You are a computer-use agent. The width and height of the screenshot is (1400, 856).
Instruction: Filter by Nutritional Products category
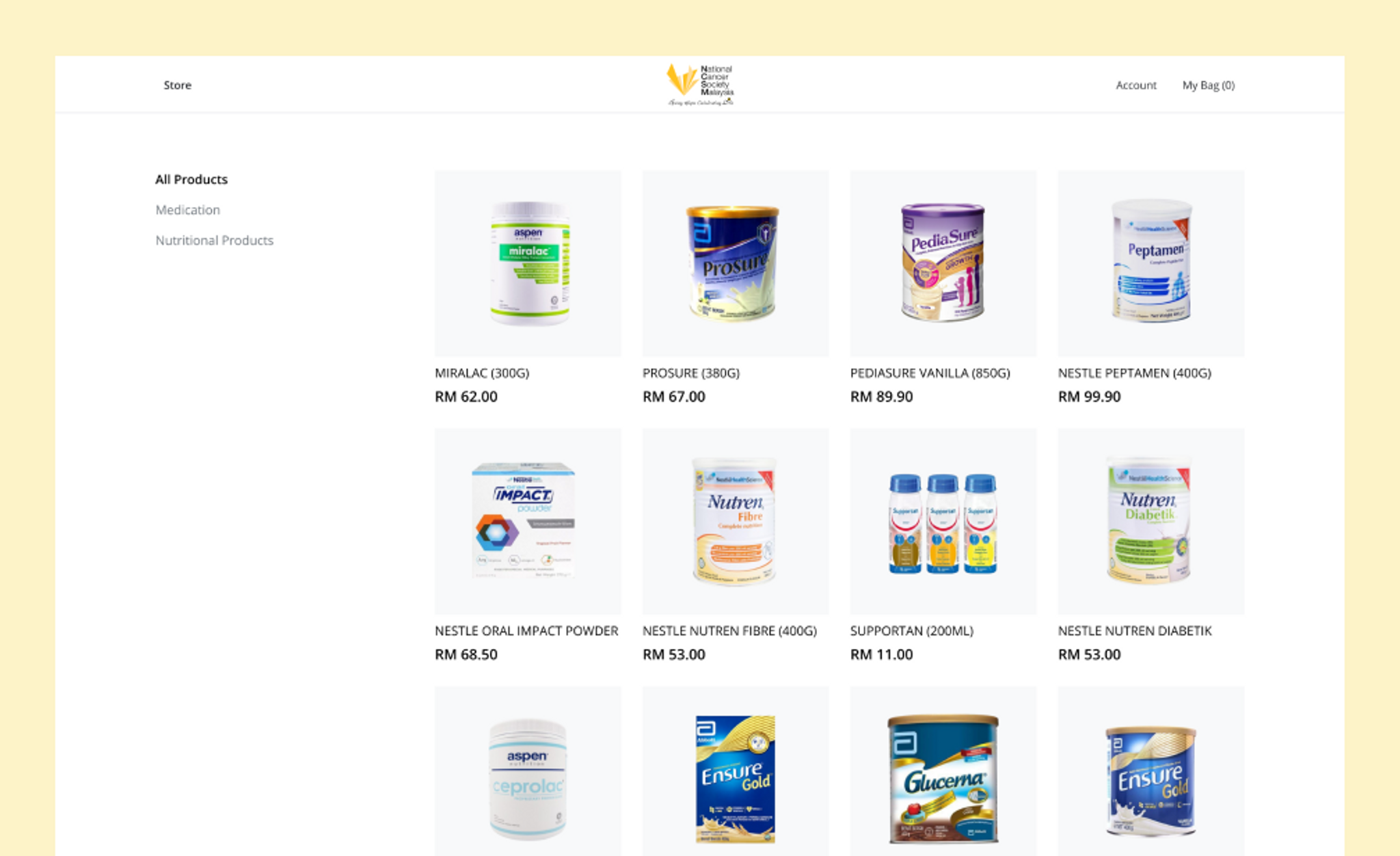click(215, 240)
